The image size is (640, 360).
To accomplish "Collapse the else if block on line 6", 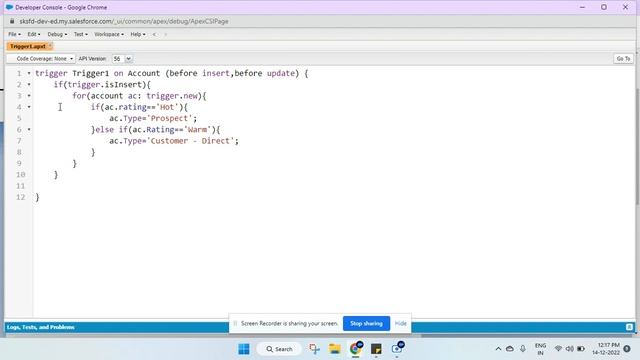I will coord(29,129).
